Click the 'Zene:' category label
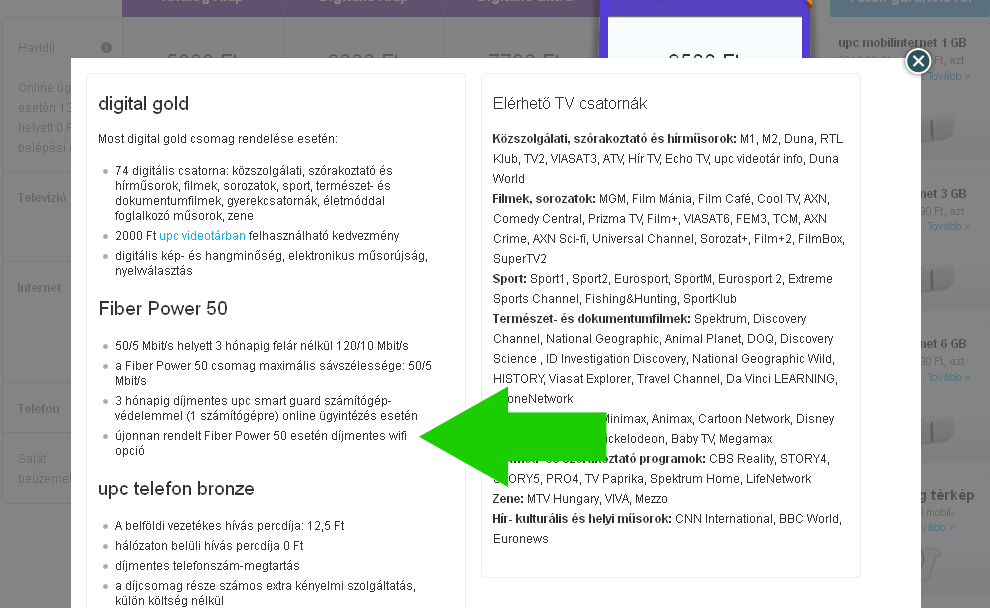The image size is (990, 608). click(x=508, y=499)
